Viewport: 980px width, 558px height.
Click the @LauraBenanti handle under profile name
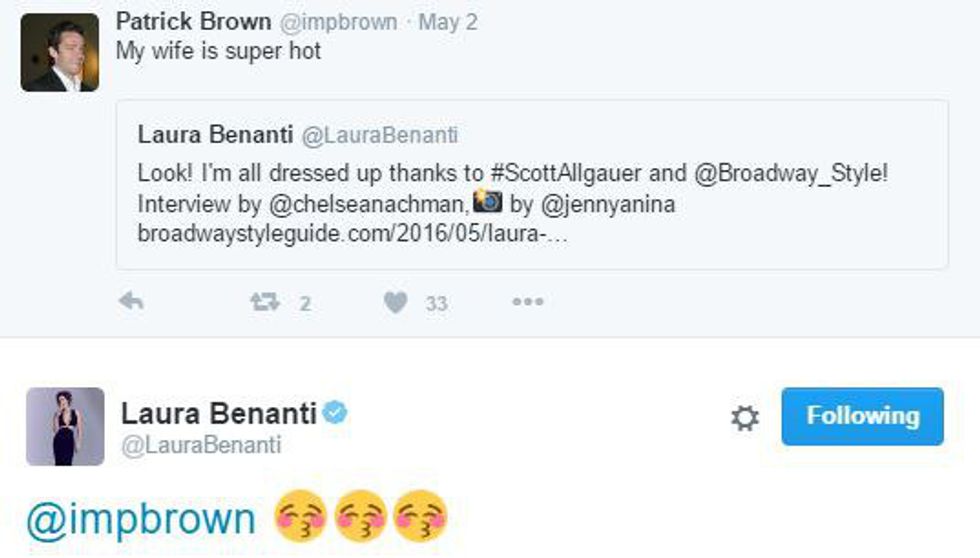pos(201,445)
